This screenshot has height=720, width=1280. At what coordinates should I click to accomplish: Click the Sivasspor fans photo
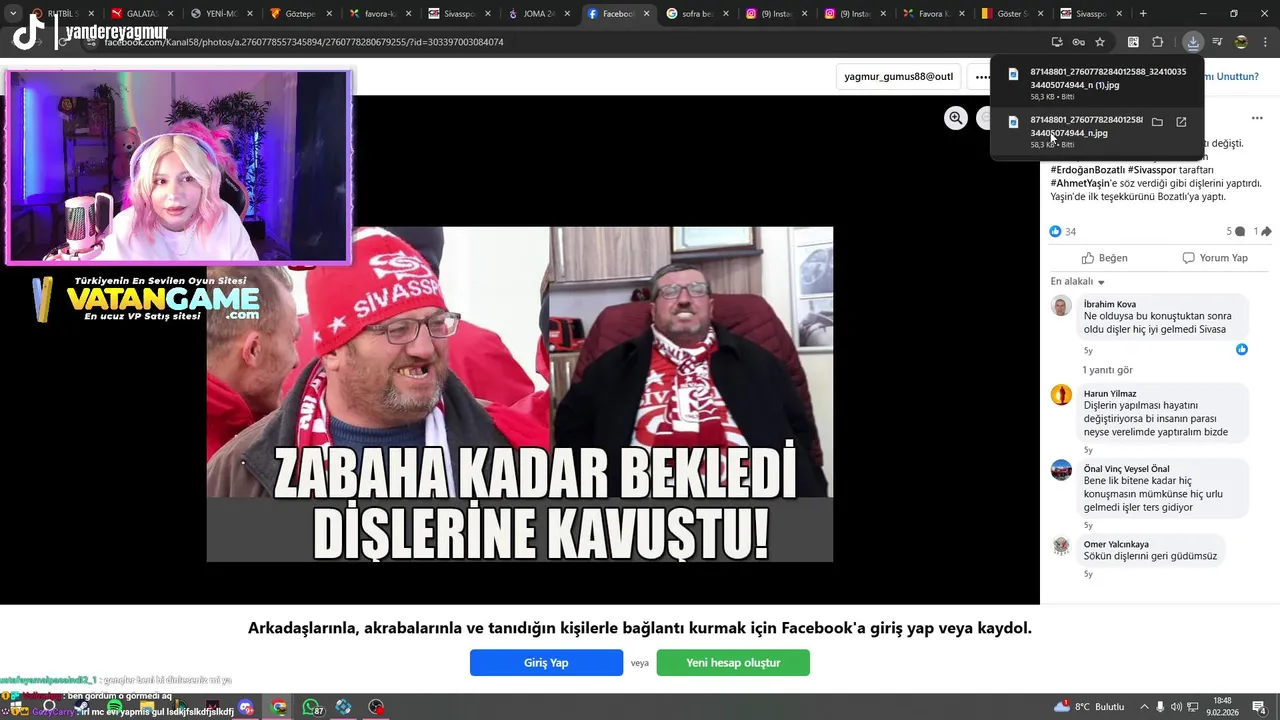pyautogui.click(x=520, y=394)
